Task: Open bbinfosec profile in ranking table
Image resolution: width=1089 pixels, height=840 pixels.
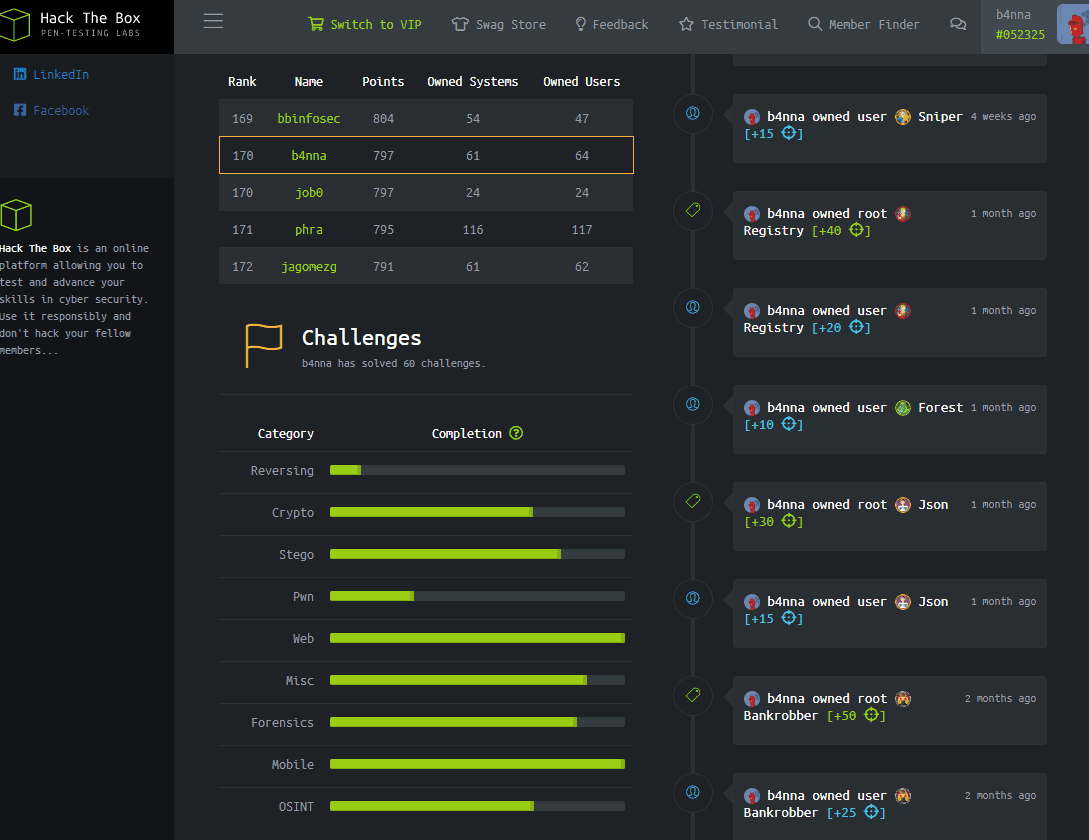Action: point(309,119)
